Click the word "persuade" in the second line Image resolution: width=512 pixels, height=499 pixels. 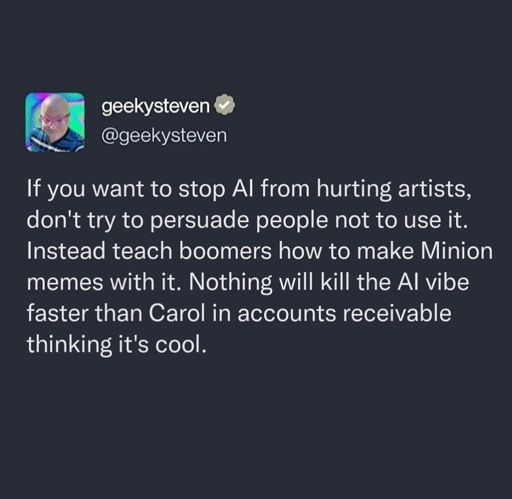point(200,221)
